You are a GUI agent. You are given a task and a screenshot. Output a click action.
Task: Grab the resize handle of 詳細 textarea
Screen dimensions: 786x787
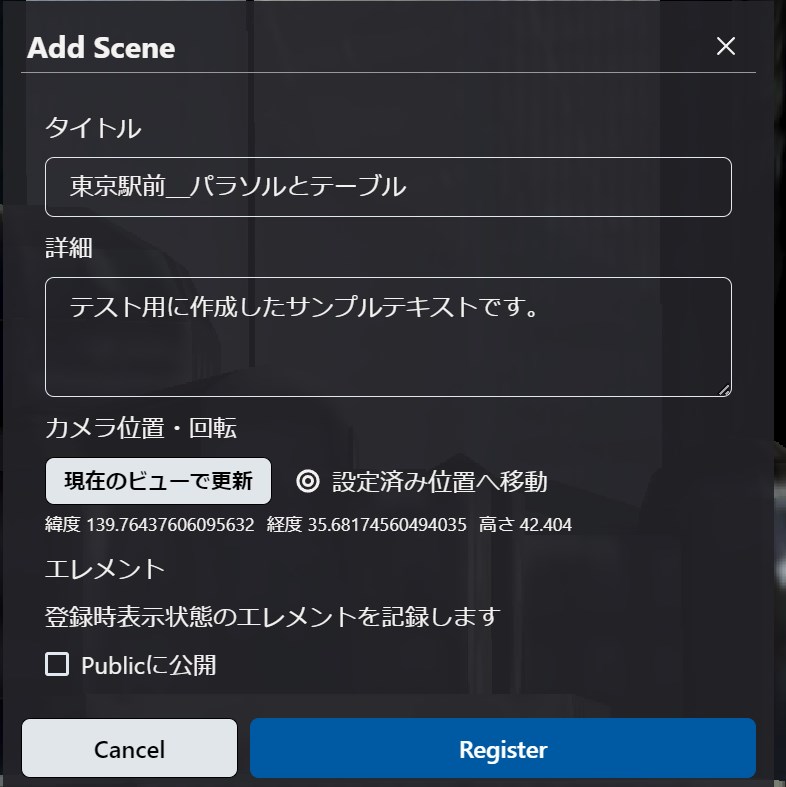tap(724, 388)
